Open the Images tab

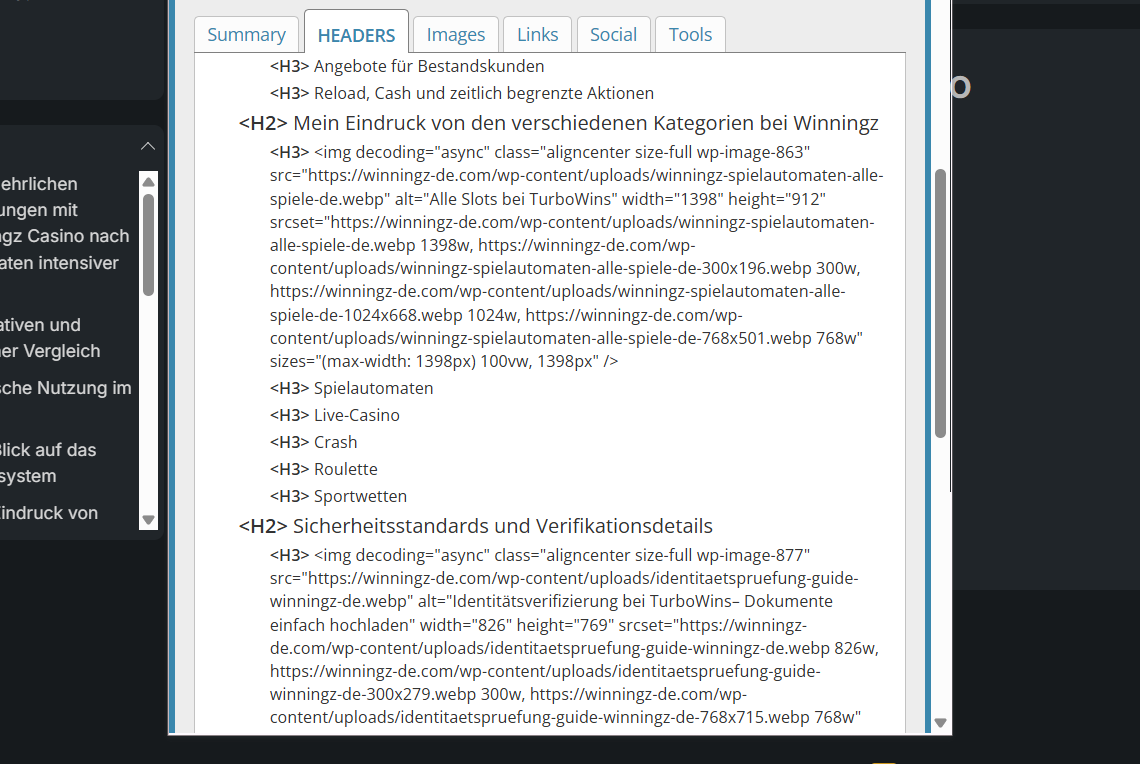pyautogui.click(x=456, y=34)
